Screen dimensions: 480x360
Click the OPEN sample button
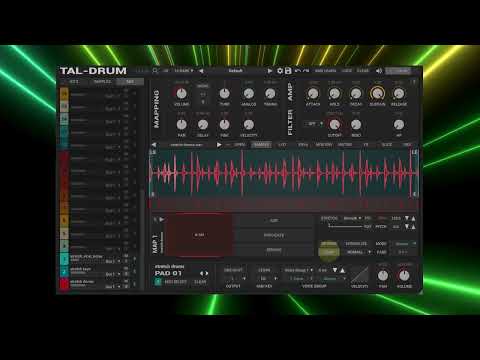coord(240,145)
